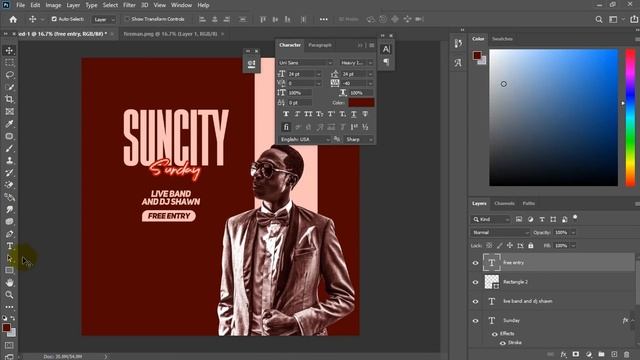Screen dimensions: 640x360
Task: Click the hue slider strip
Action: [631, 118]
